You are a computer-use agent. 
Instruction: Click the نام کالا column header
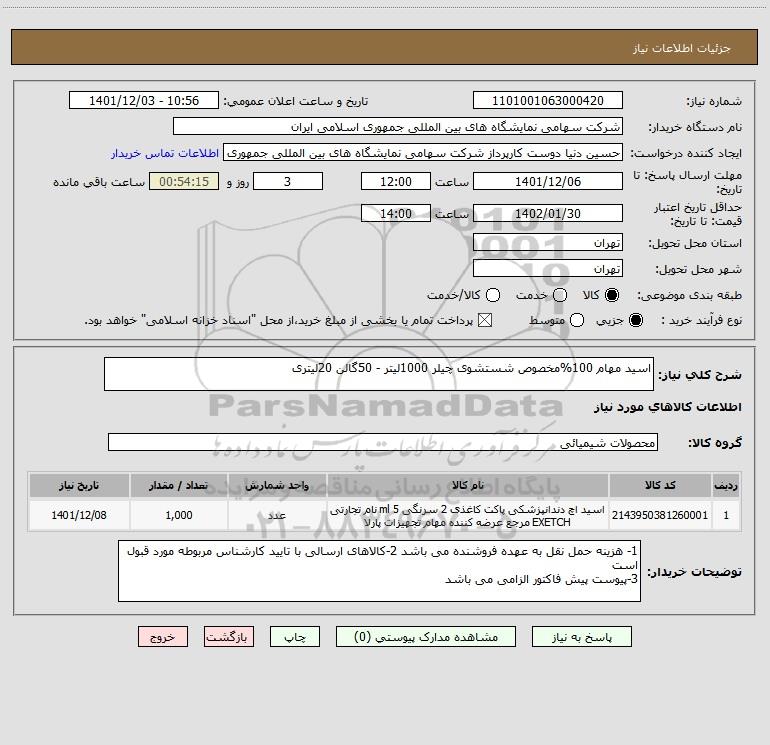point(468,485)
